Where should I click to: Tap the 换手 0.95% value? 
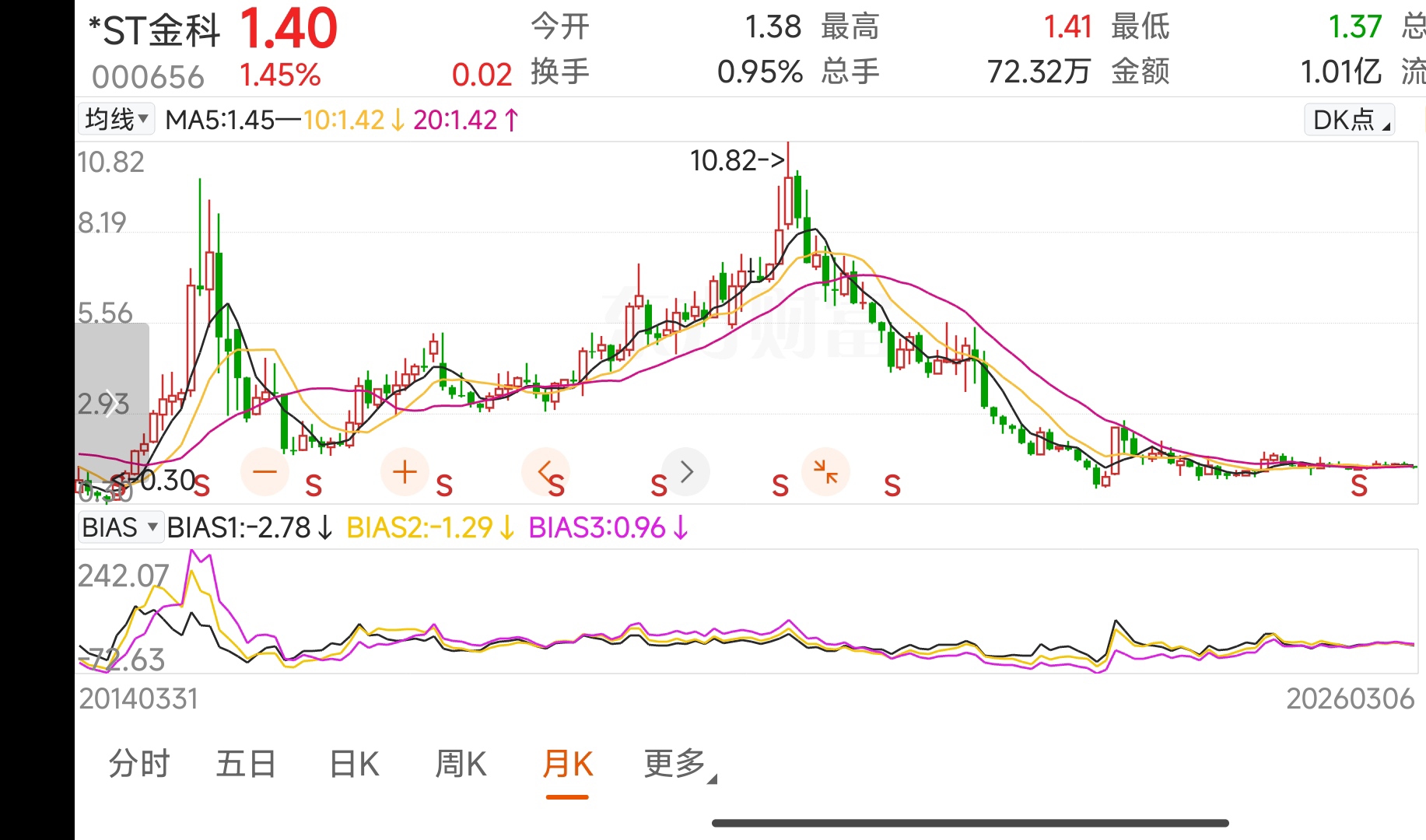tap(759, 72)
